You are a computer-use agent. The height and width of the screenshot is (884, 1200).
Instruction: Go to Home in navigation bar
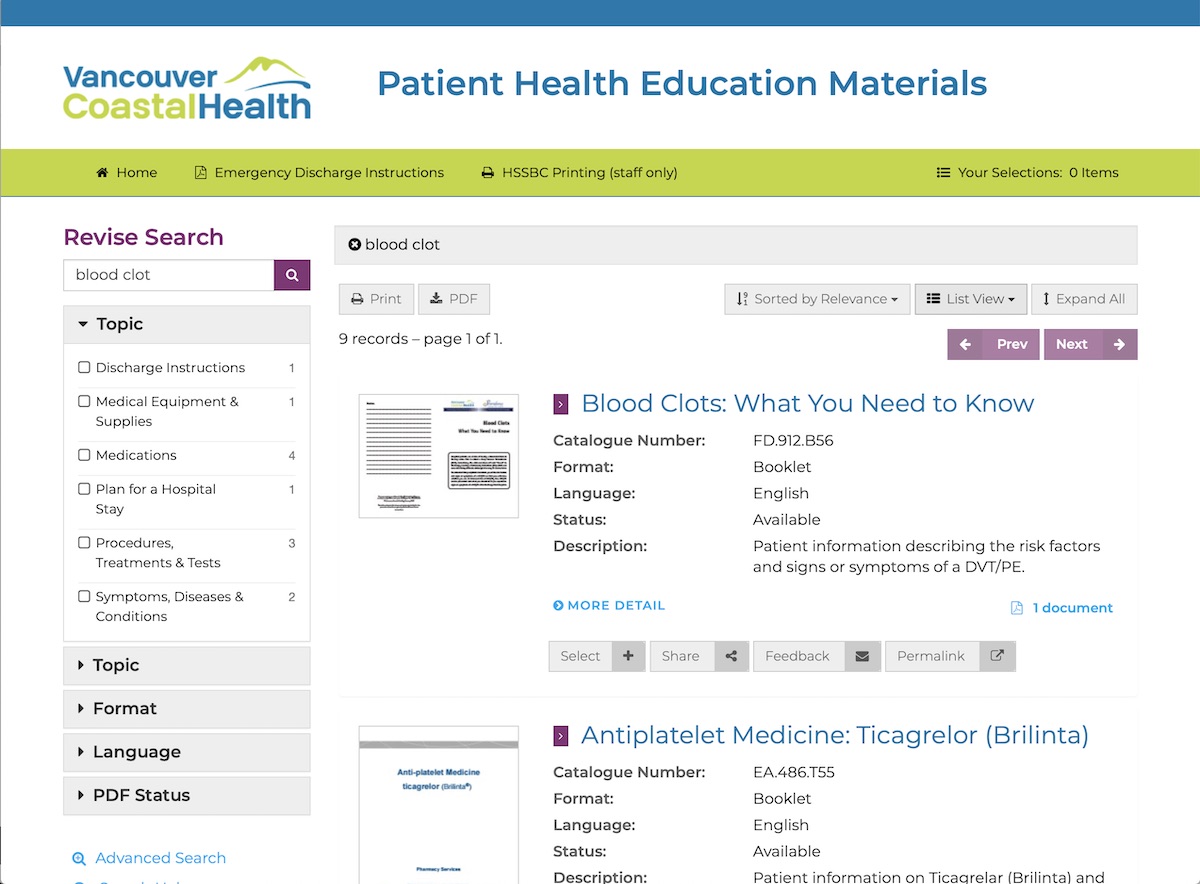click(x=127, y=173)
